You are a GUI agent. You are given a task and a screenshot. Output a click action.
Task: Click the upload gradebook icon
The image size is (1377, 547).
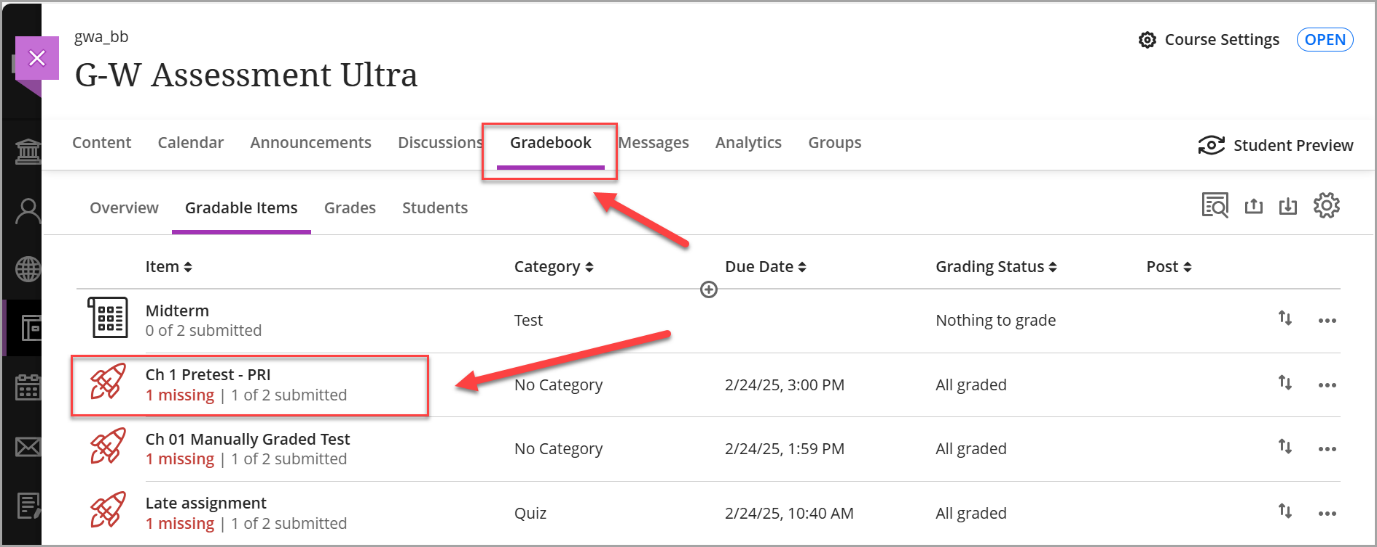coord(1253,206)
